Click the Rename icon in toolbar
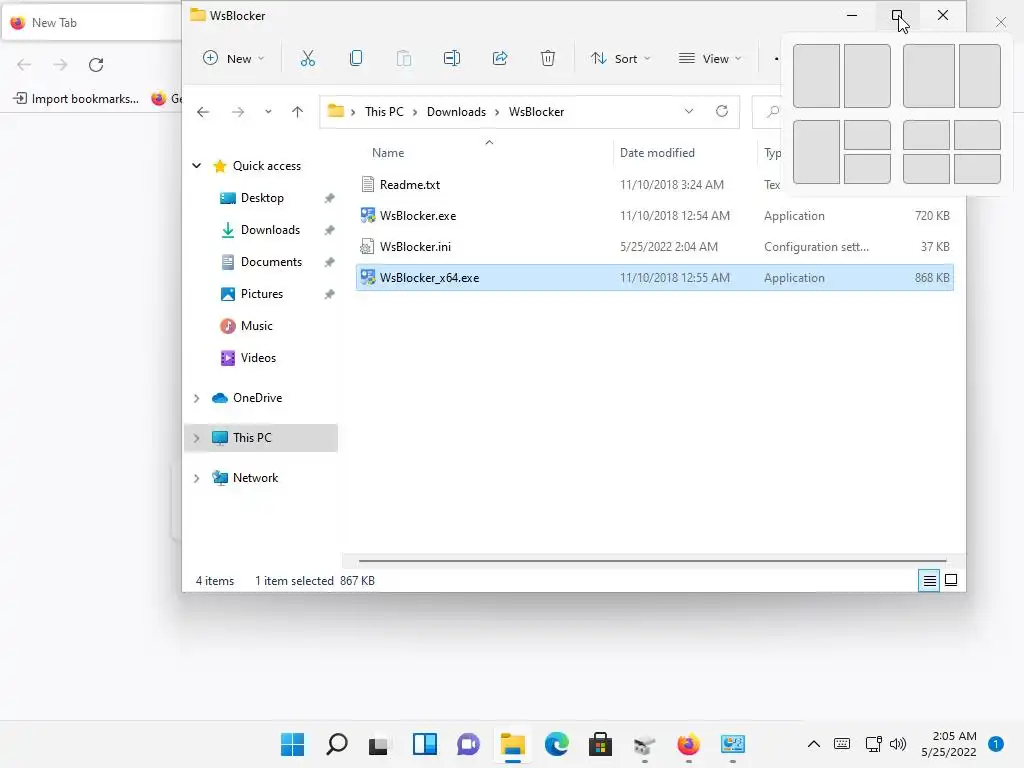The image size is (1024, 768). [x=452, y=58]
